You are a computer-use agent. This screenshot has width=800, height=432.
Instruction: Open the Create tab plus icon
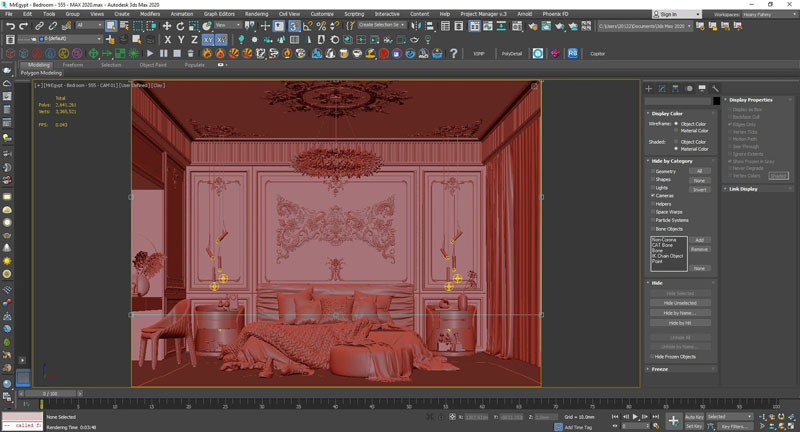[x=648, y=89]
